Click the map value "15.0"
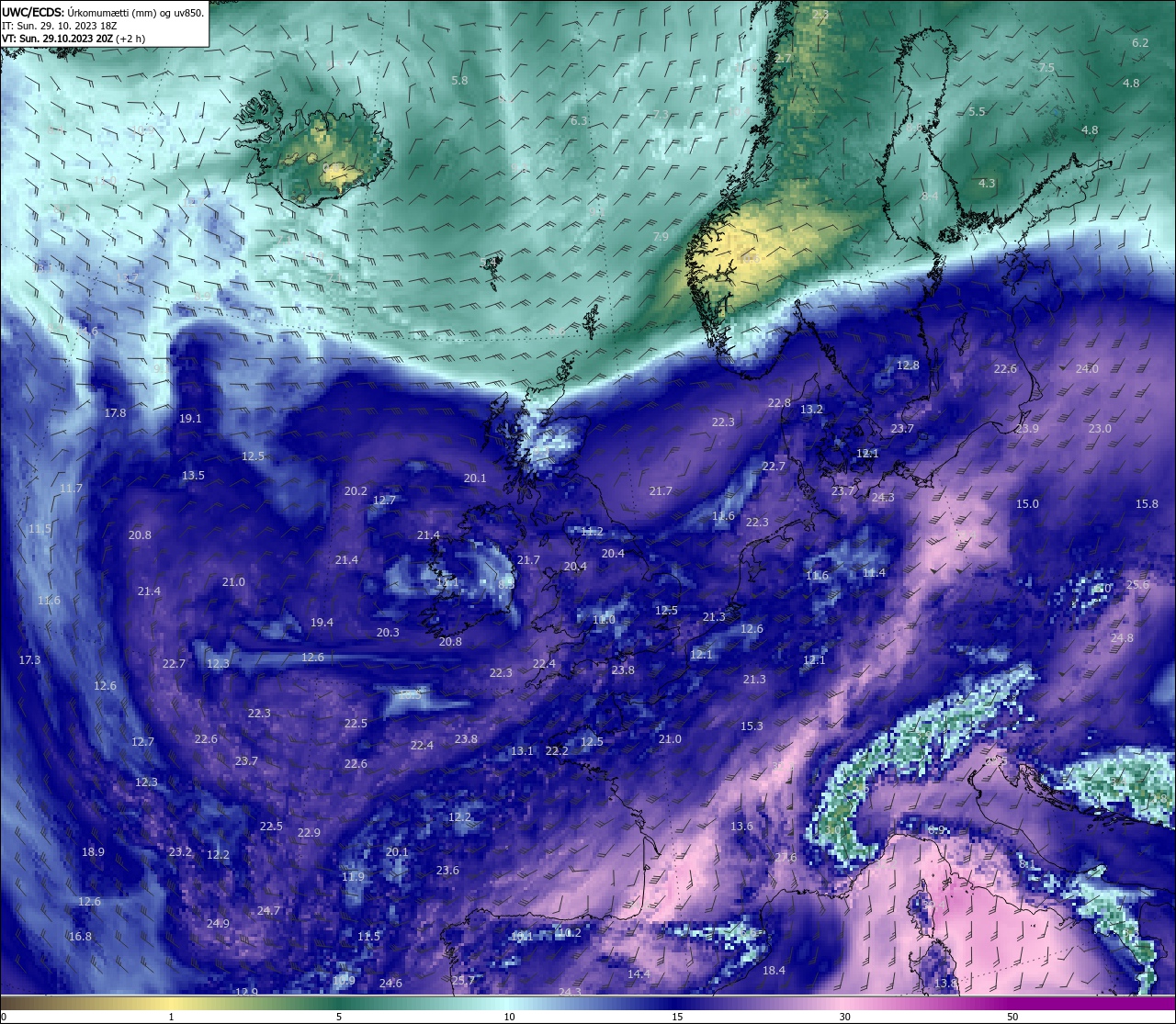Screen dimensions: 1176x1024 point(1027,504)
